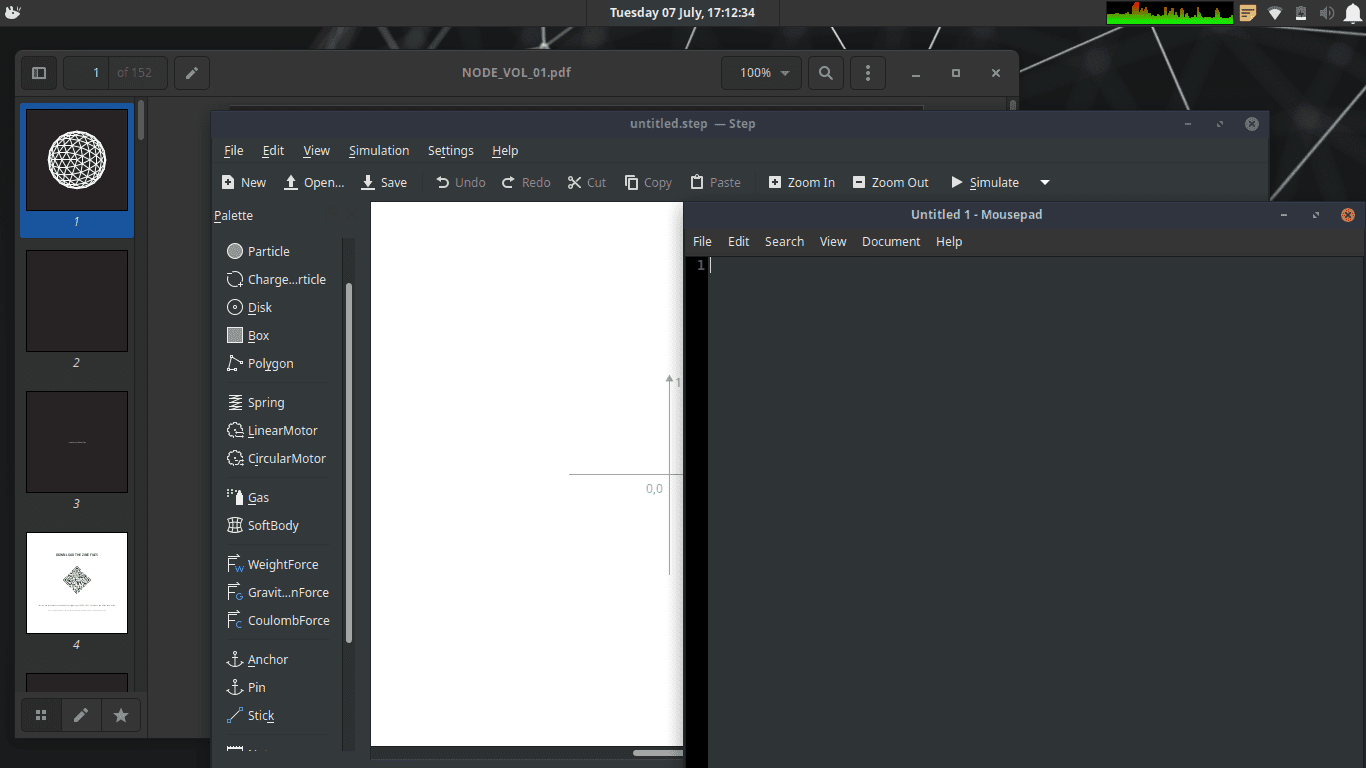Click Zoom Out in Step toolbar

coord(891,182)
